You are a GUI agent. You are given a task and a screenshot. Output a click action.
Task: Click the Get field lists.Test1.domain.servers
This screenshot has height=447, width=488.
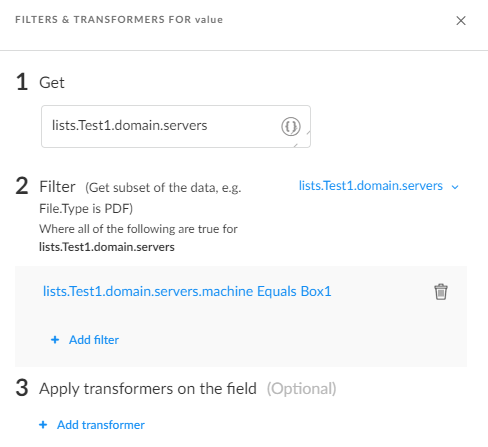tap(176, 126)
